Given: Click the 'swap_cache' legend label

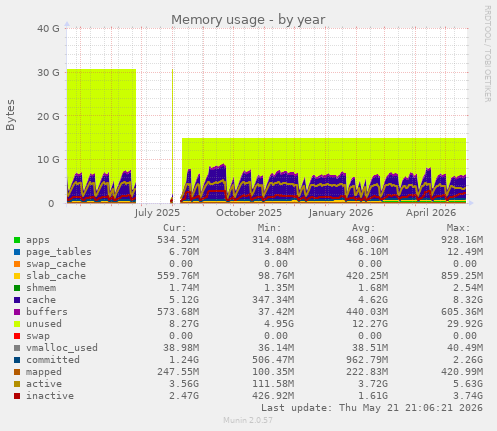Looking at the screenshot, I should click(x=56, y=264).
